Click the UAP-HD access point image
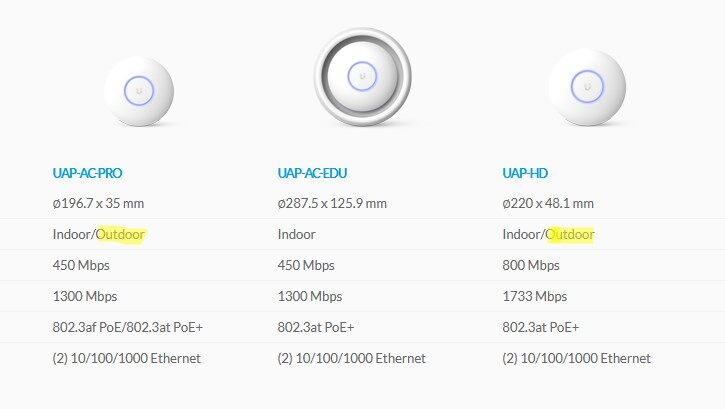 (x=587, y=86)
